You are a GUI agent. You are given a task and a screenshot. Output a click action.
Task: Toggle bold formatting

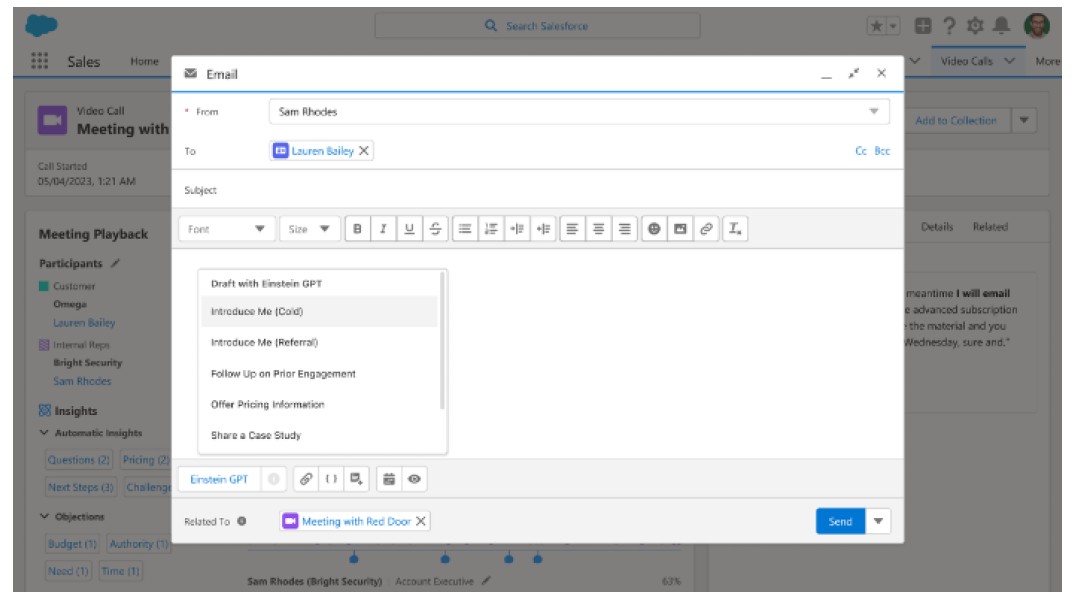357,229
